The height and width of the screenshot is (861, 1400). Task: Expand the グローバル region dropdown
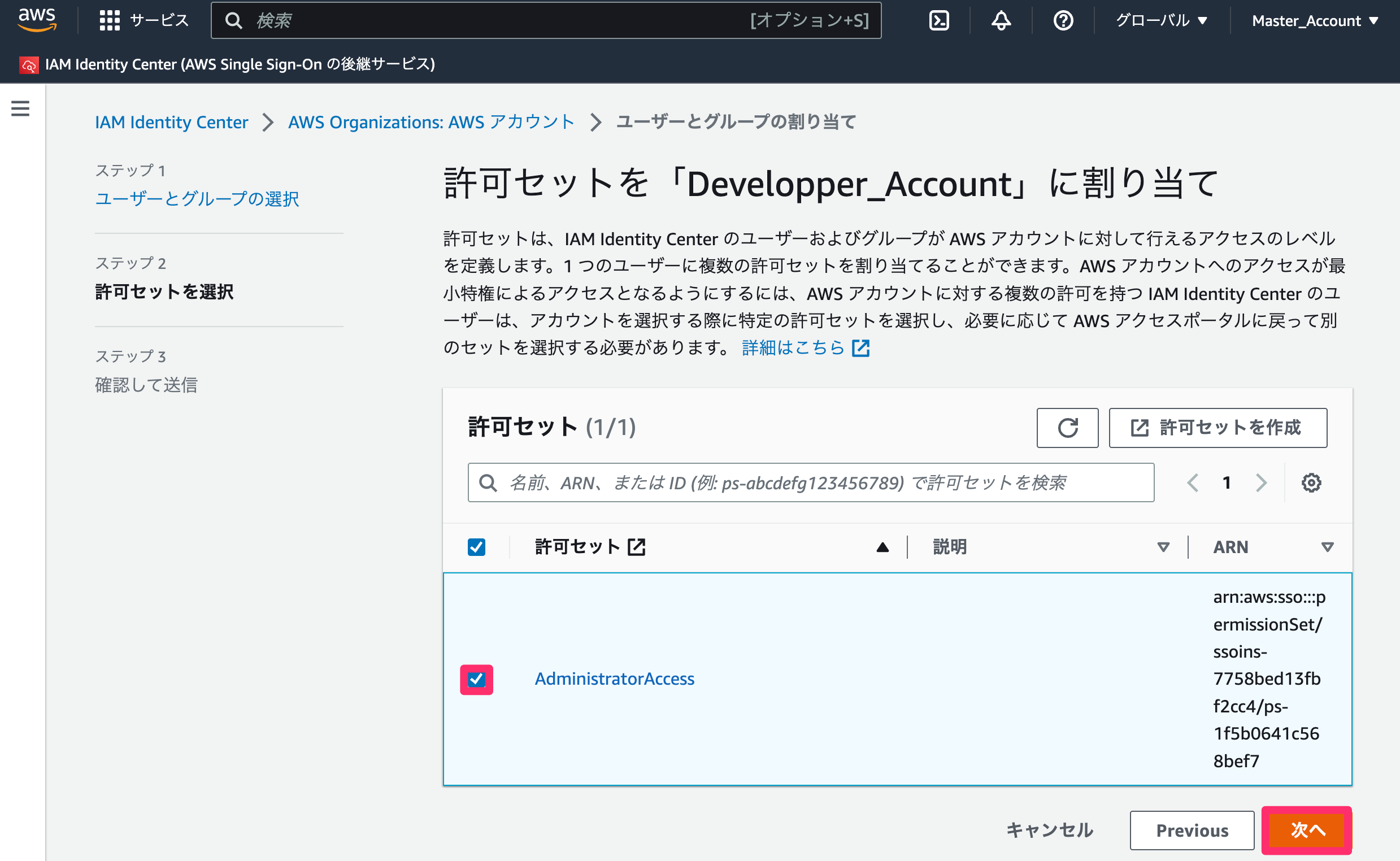[1162, 20]
